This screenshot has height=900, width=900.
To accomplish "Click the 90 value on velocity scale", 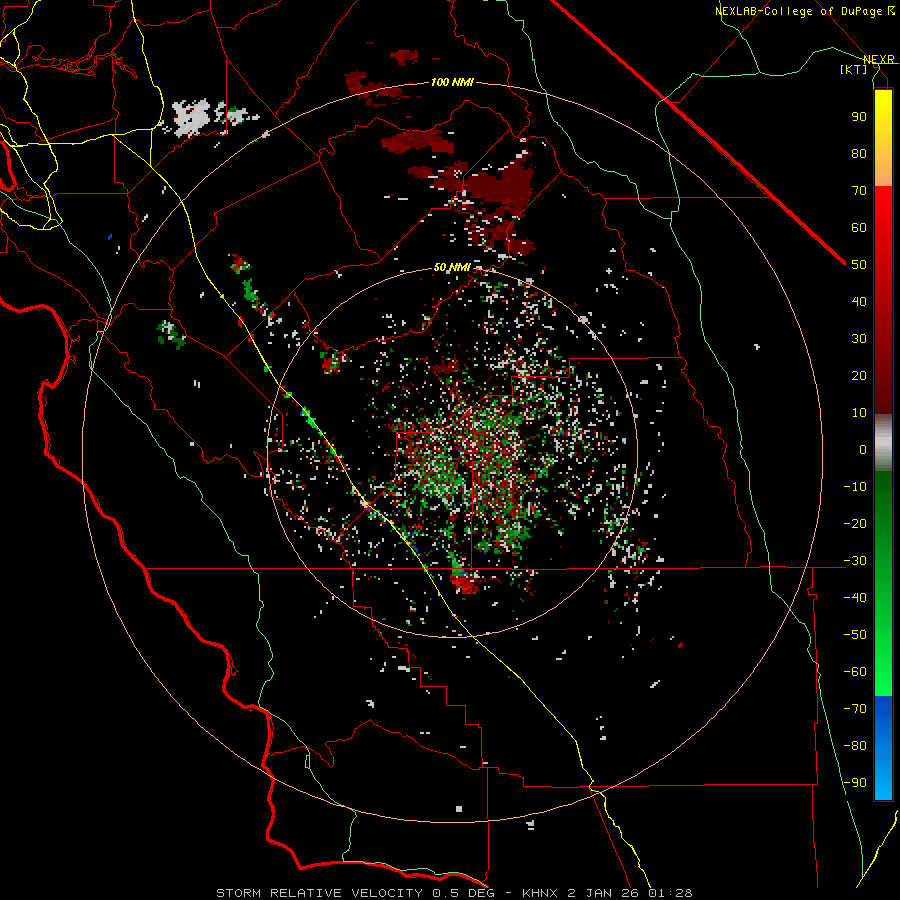I will [x=859, y=117].
